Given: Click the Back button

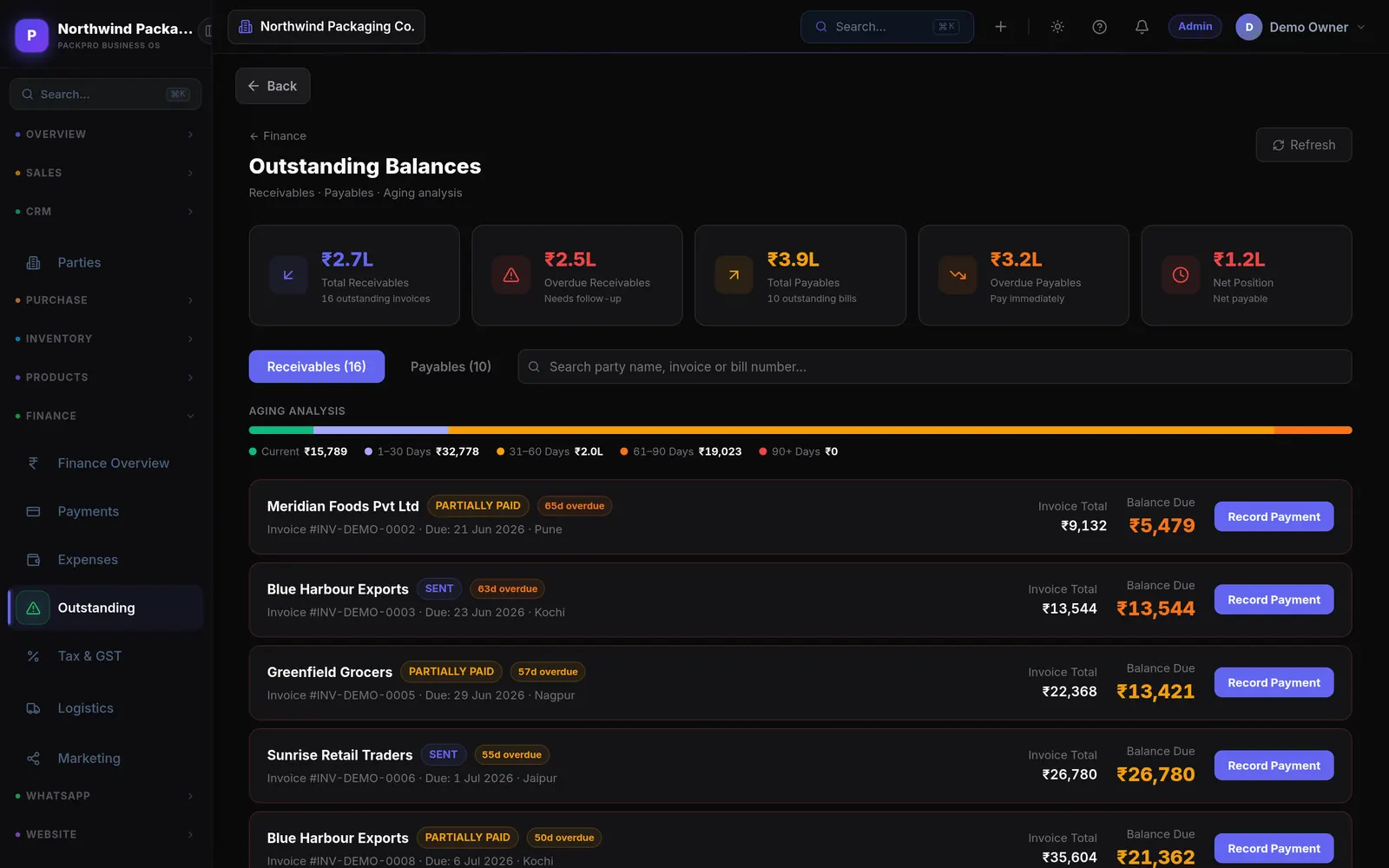Looking at the screenshot, I should click(273, 86).
